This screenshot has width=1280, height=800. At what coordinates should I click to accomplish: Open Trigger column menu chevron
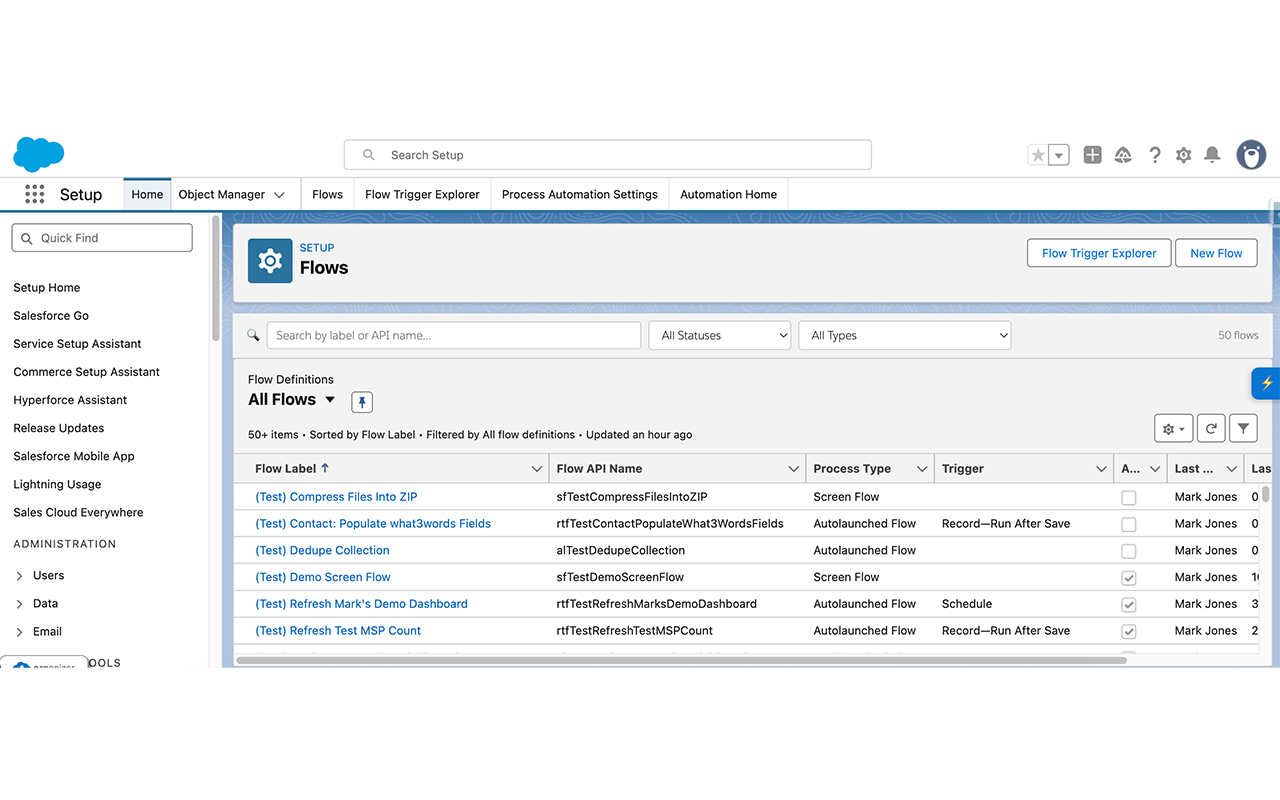coord(1101,469)
